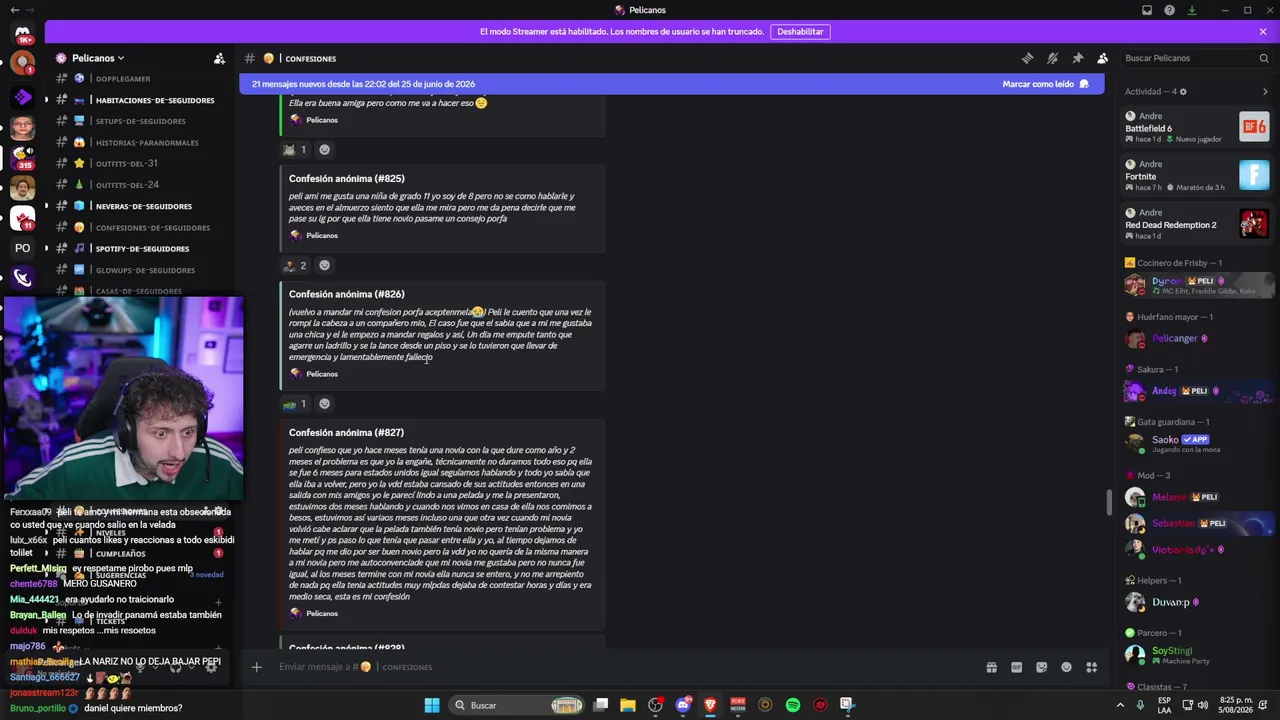Toggle the member list icon
This screenshot has height=720, width=1280.
(x=1102, y=58)
